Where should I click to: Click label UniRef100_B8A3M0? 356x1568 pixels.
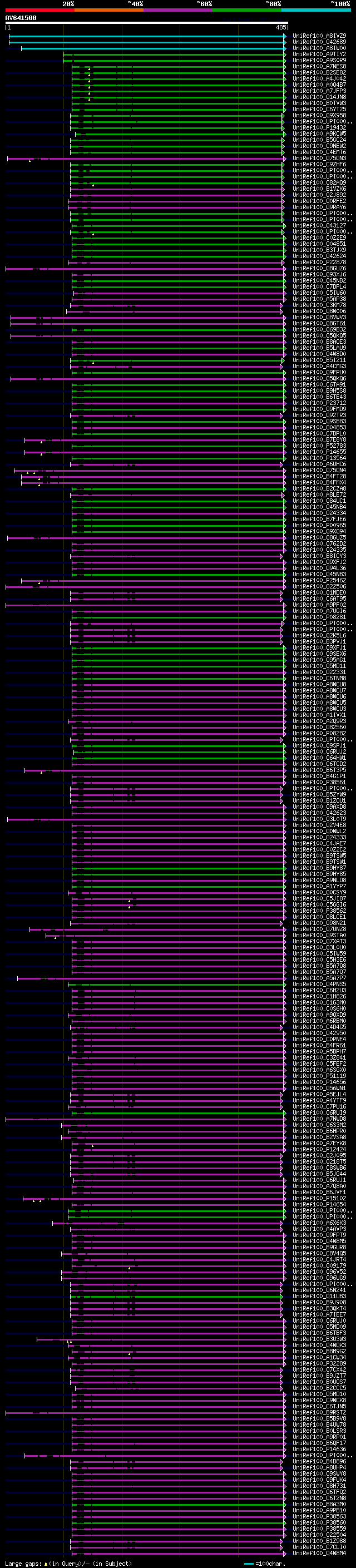tap(319, 1504)
